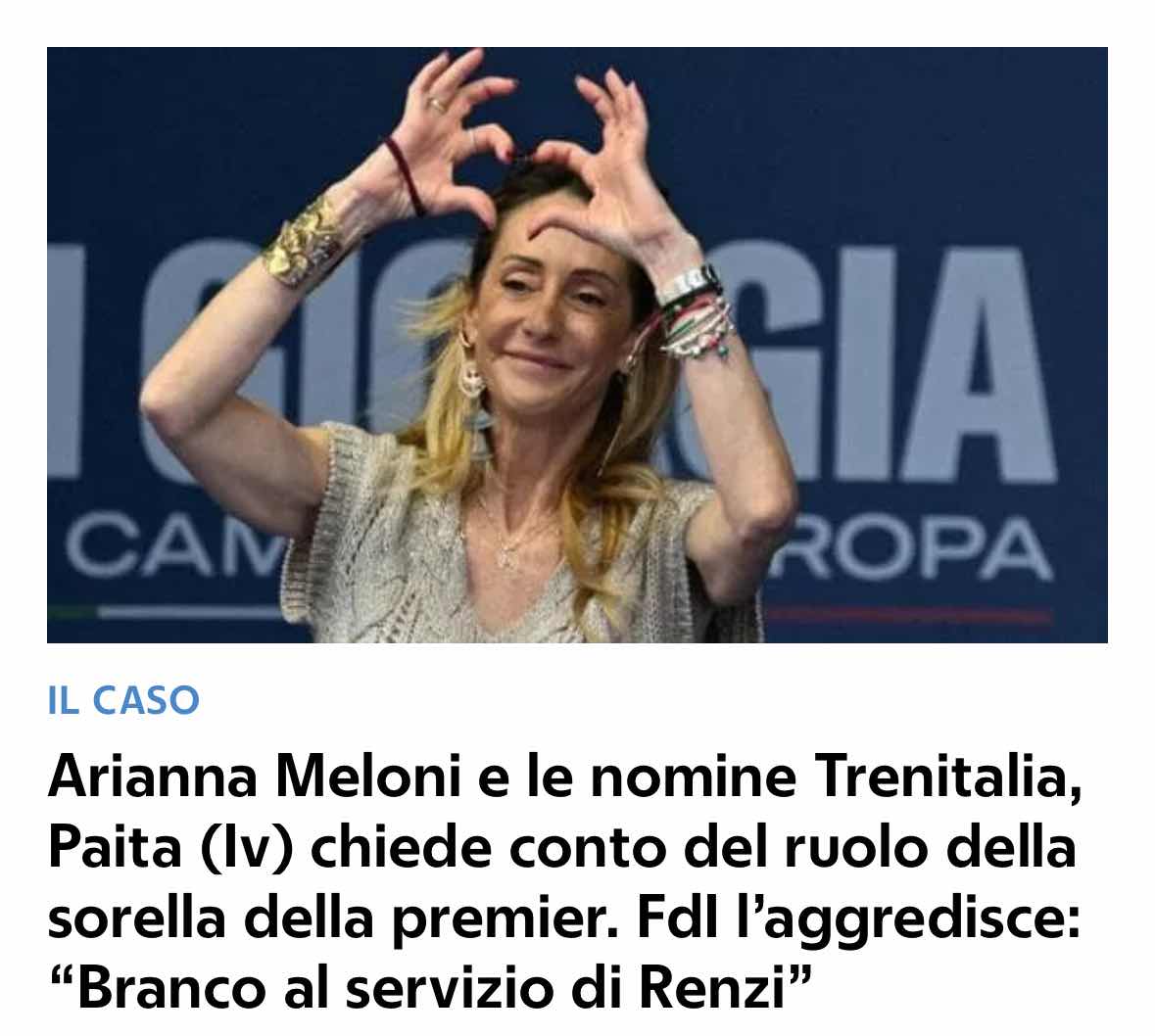1155x1036 pixels.
Task: Click "chiede conto del ruolo della" headline line
Action: coord(693,847)
